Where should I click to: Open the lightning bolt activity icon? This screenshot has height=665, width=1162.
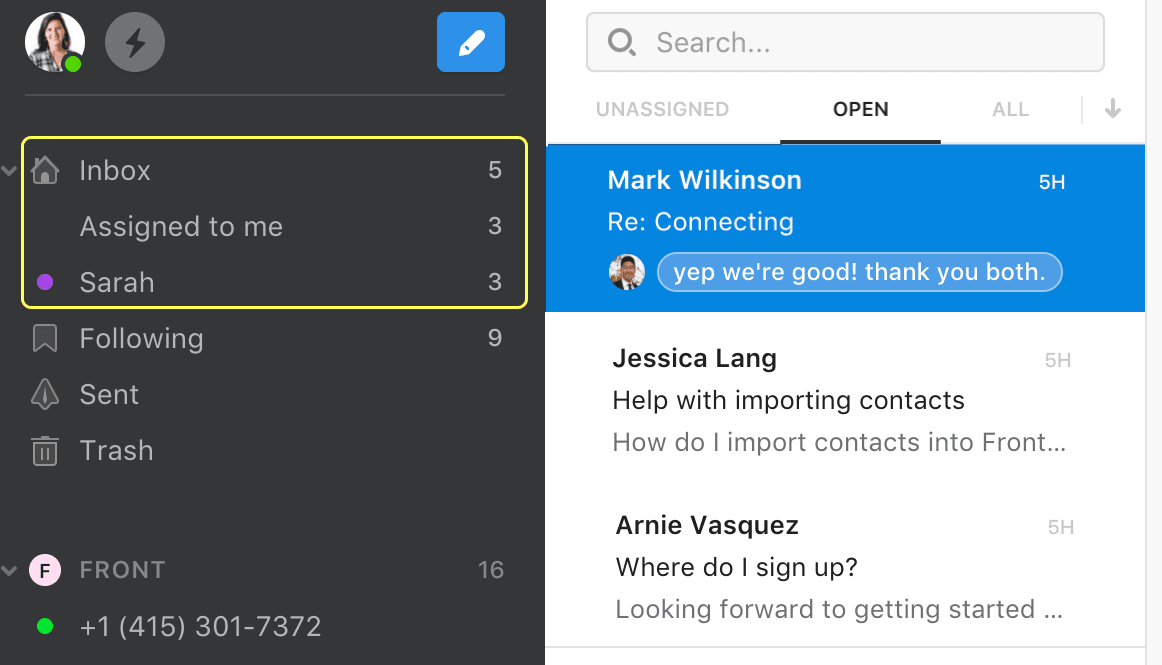tap(135, 42)
